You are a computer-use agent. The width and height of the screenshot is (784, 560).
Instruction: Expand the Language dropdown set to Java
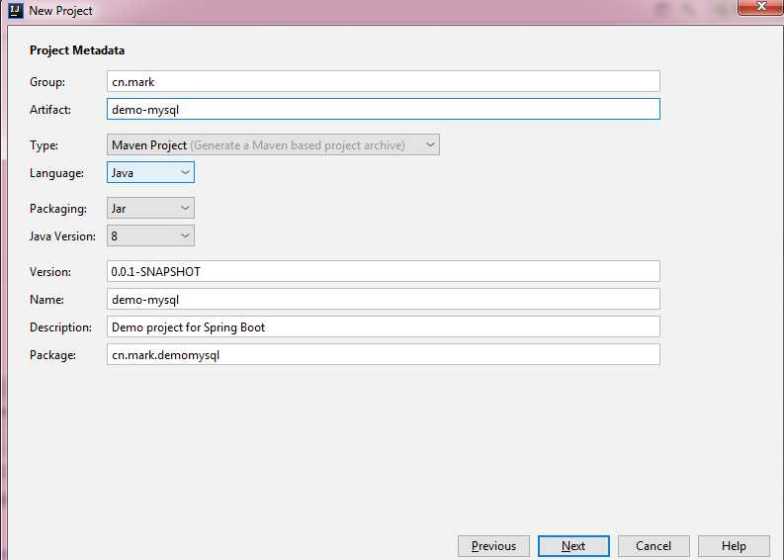(150, 172)
